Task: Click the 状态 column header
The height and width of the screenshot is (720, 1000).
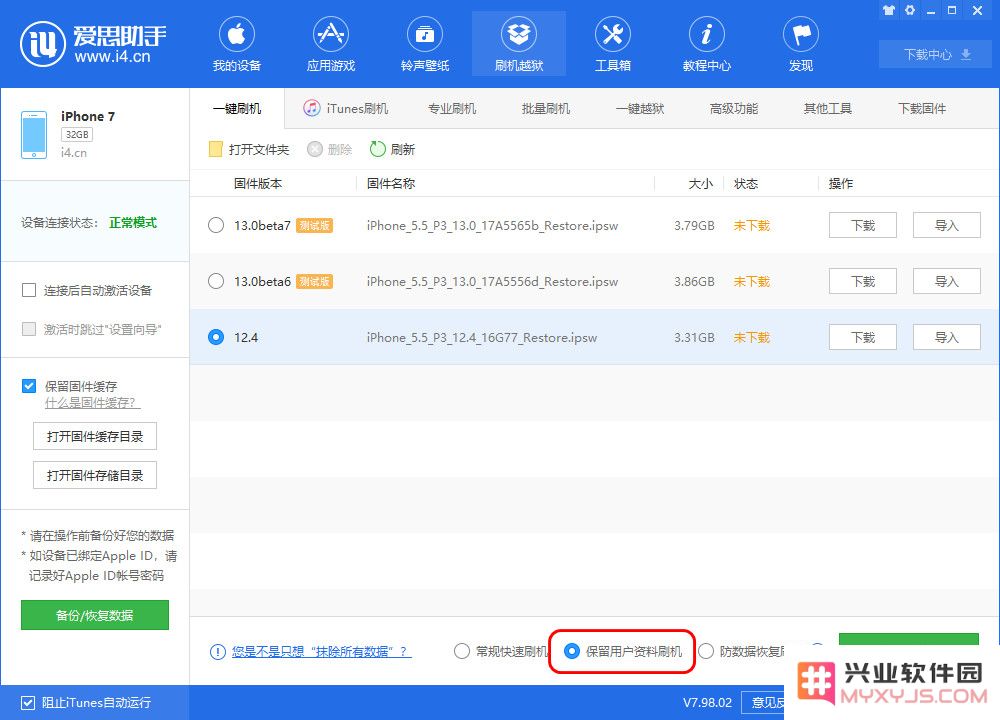Action: (746, 184)
